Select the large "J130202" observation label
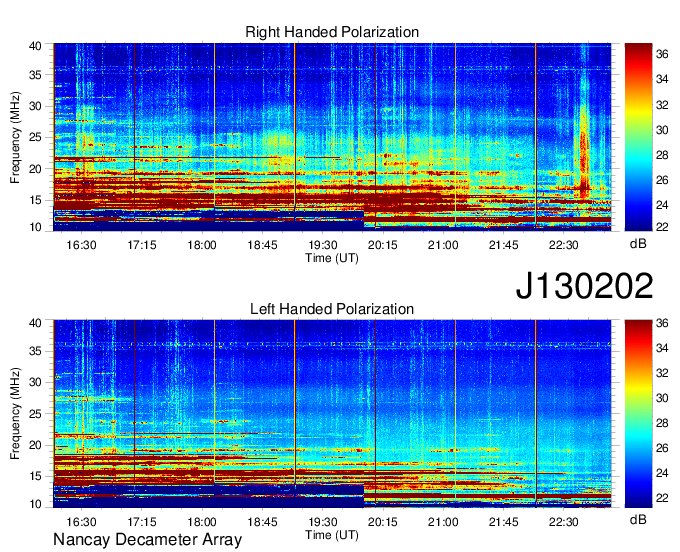Screen dimensions: 680x552 click(584, 286)
